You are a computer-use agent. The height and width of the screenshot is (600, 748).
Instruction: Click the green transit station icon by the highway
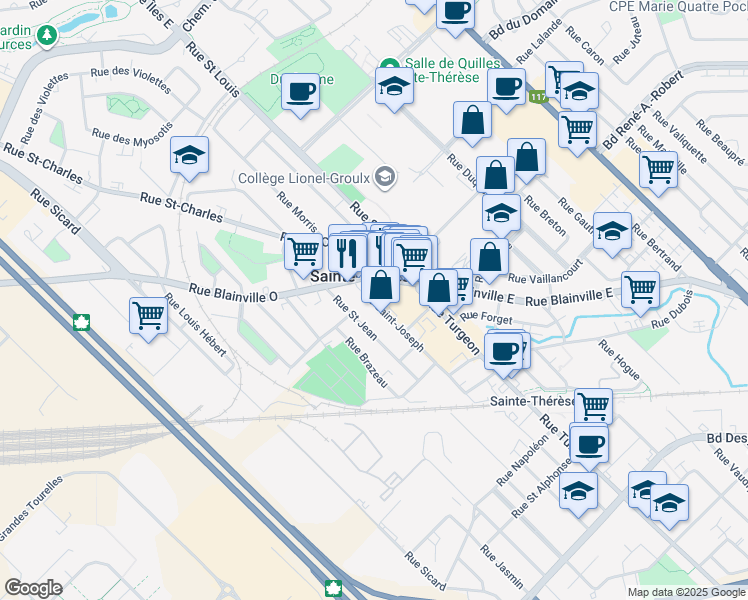79,323
